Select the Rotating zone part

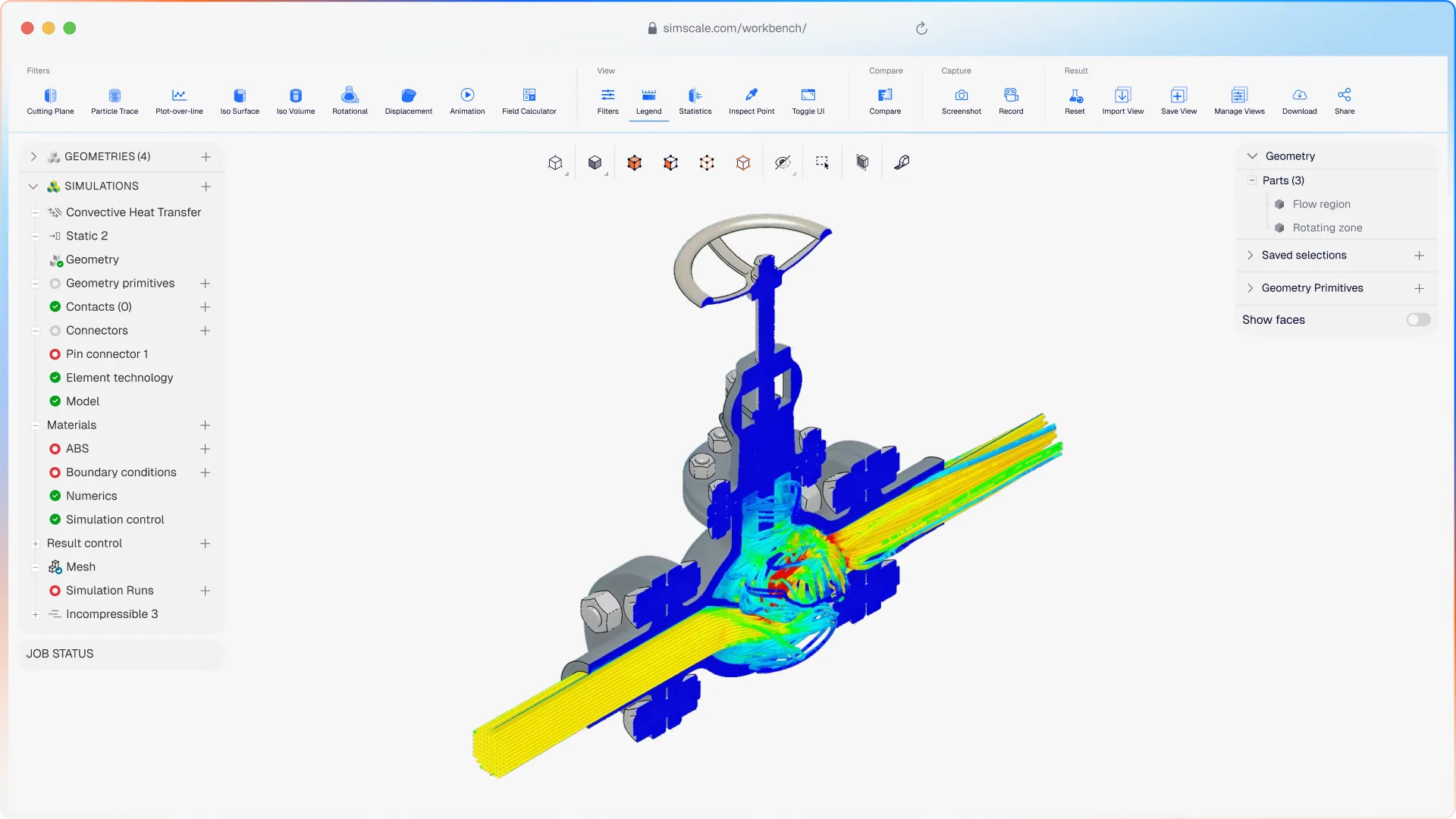point(1327,227)
